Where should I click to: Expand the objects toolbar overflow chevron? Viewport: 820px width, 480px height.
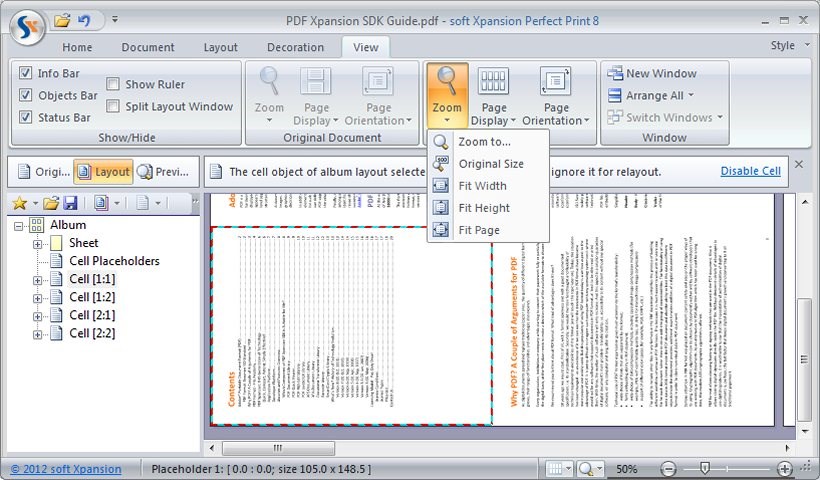click(x=195, y=201)
